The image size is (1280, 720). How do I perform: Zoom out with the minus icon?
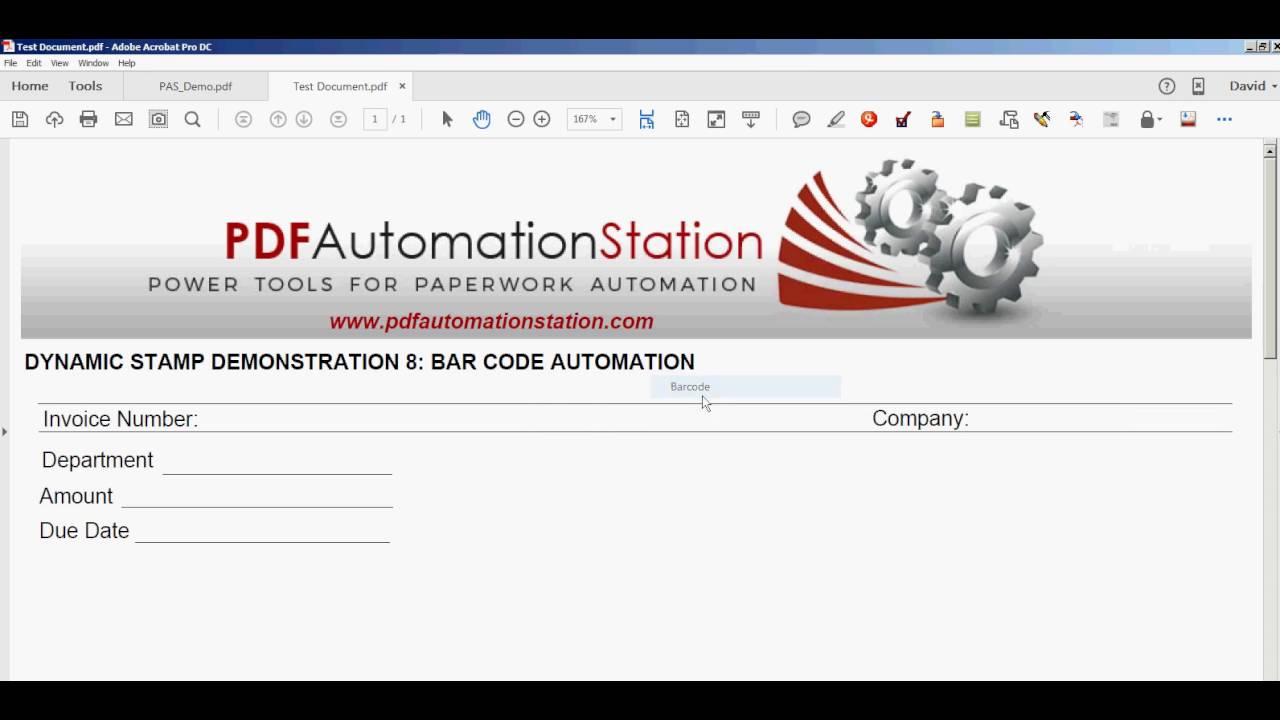point(516,119)
